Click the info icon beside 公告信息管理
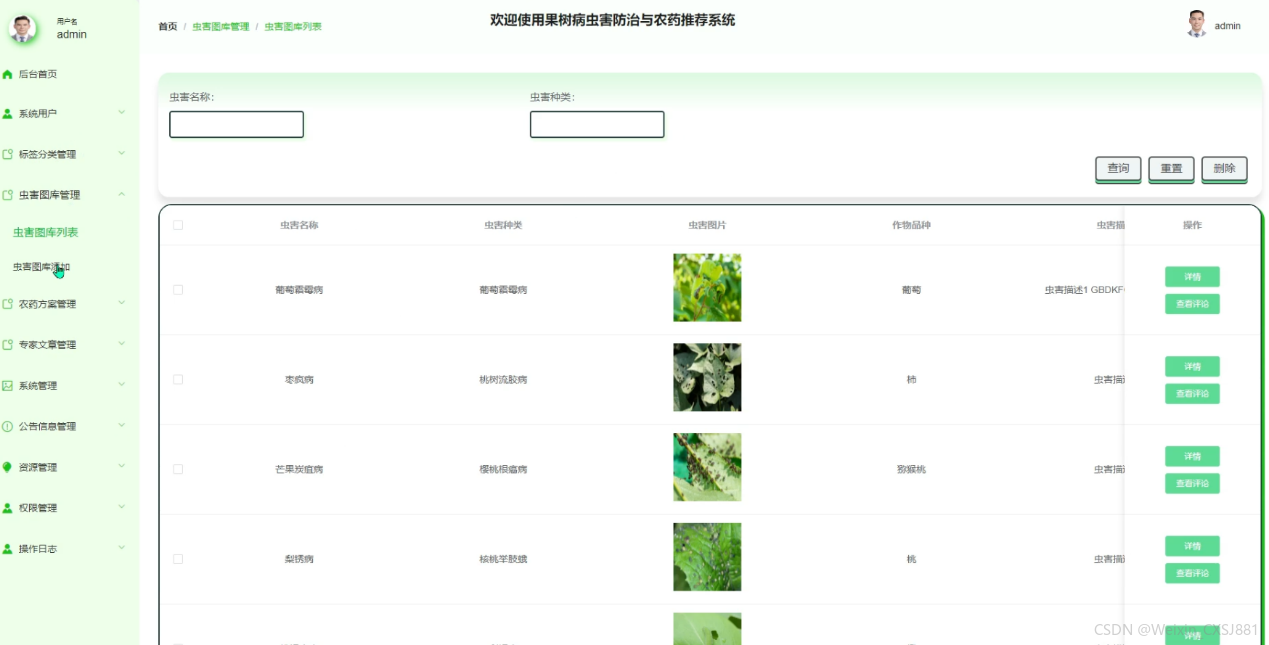 (8, 426)
